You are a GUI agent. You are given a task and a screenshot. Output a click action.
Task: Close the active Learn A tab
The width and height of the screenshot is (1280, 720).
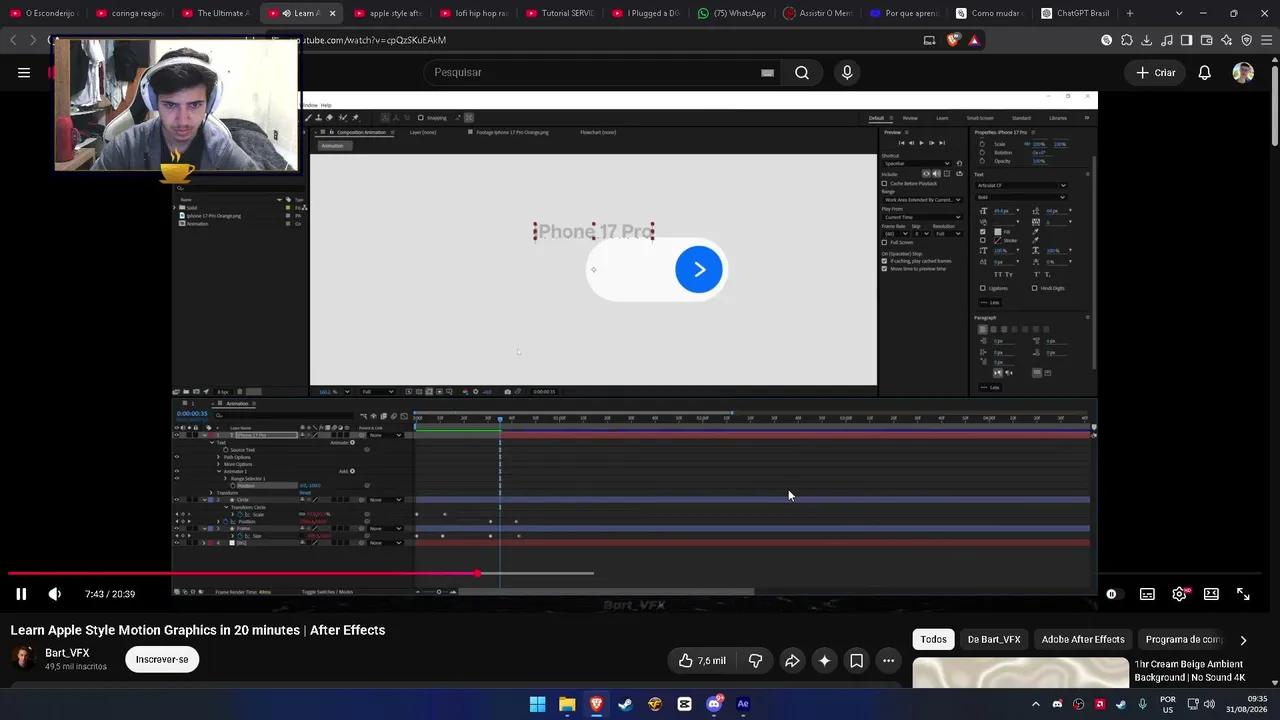tap(332, 13)
